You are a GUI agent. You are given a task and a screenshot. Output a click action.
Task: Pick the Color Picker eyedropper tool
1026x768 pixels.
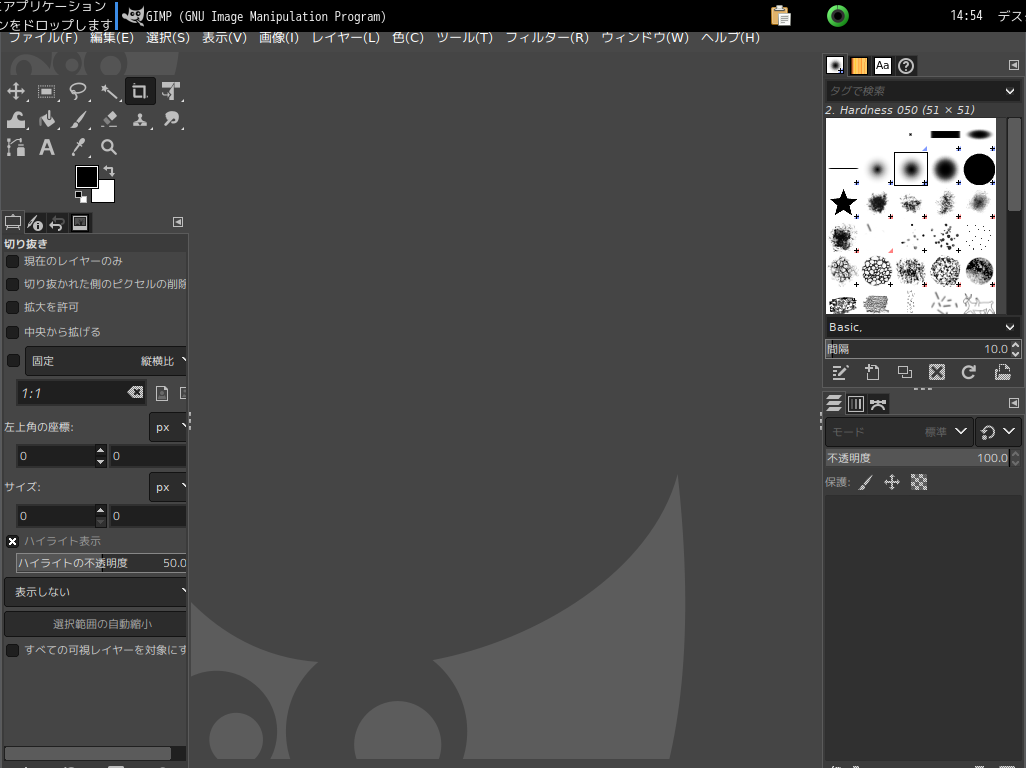[x=78, y=147]
